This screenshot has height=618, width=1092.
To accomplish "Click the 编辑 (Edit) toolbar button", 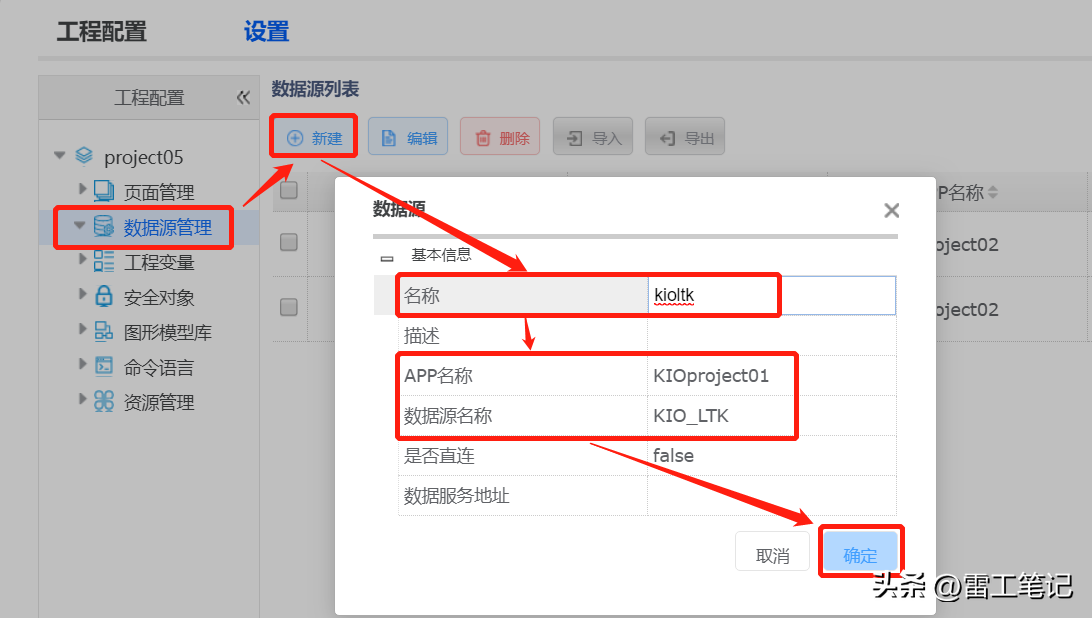I will pyautogui.click(x=408, y=138).
